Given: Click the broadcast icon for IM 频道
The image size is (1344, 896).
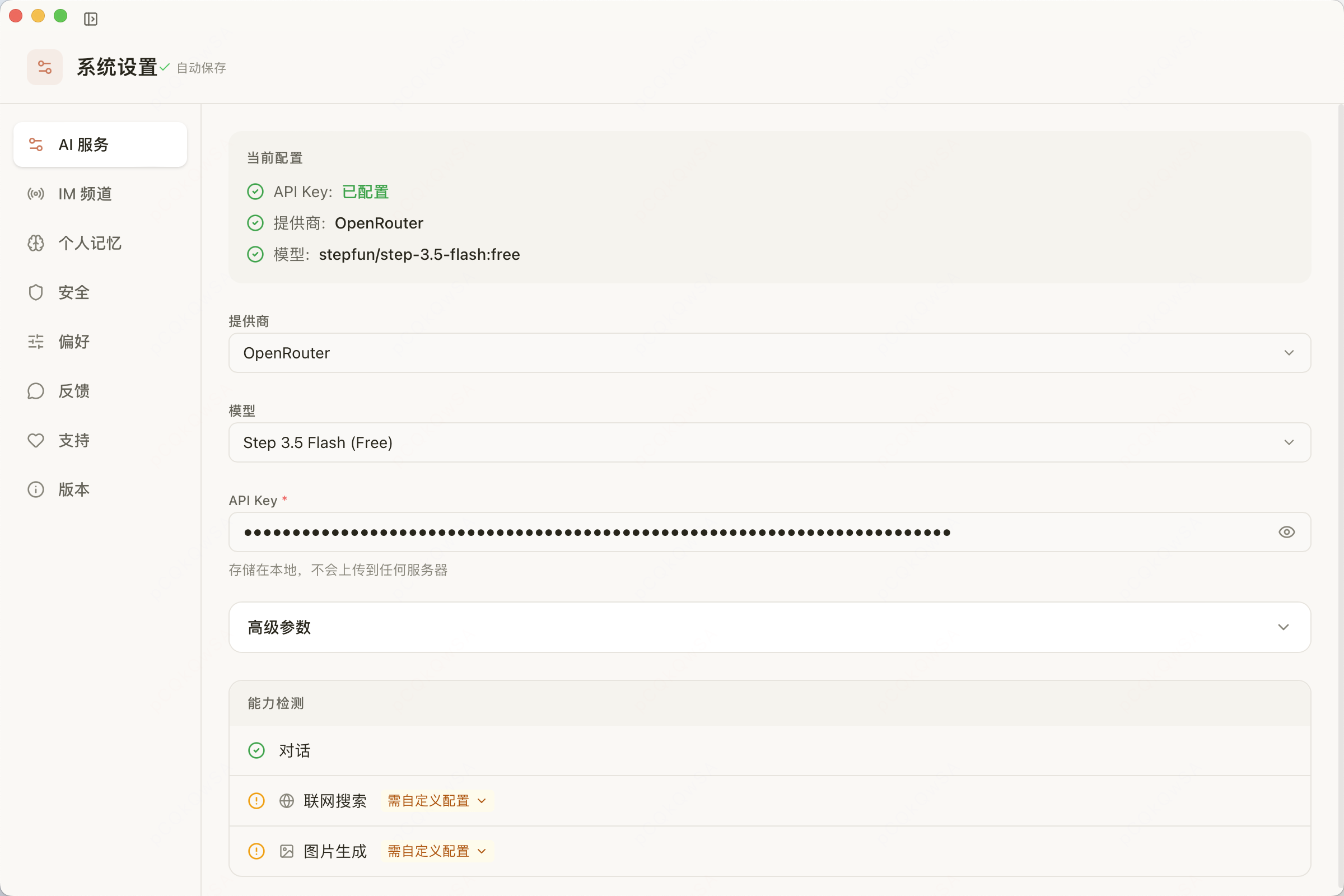Looking at the screenshot, I should 35,194.
